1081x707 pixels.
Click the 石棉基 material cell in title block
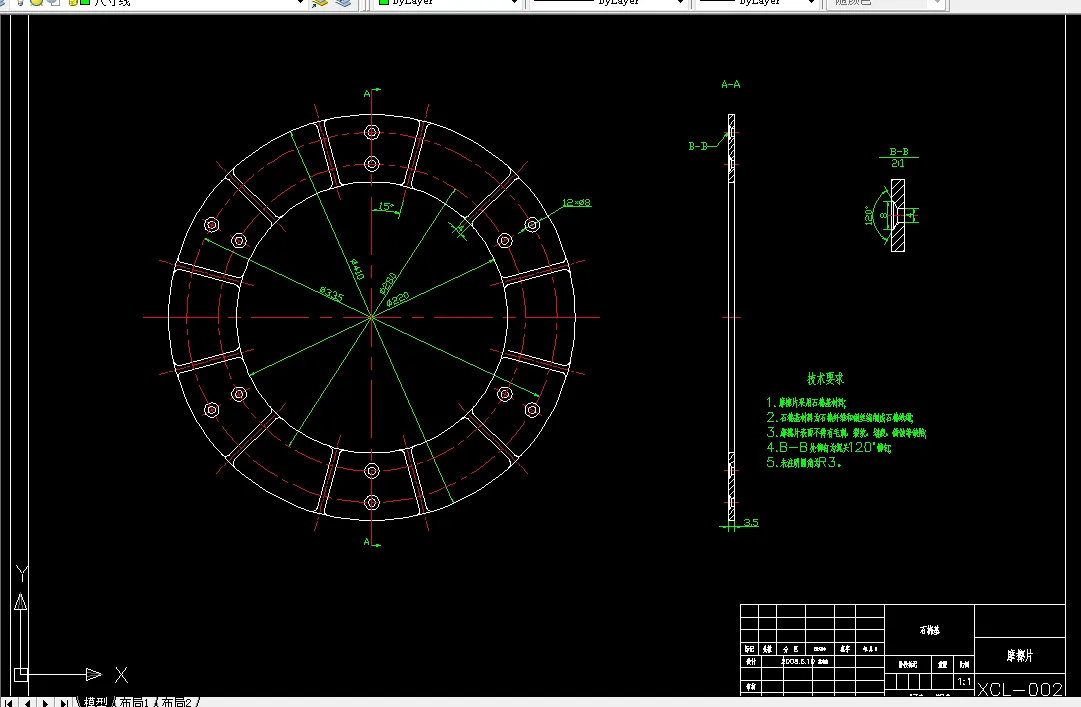929,631
